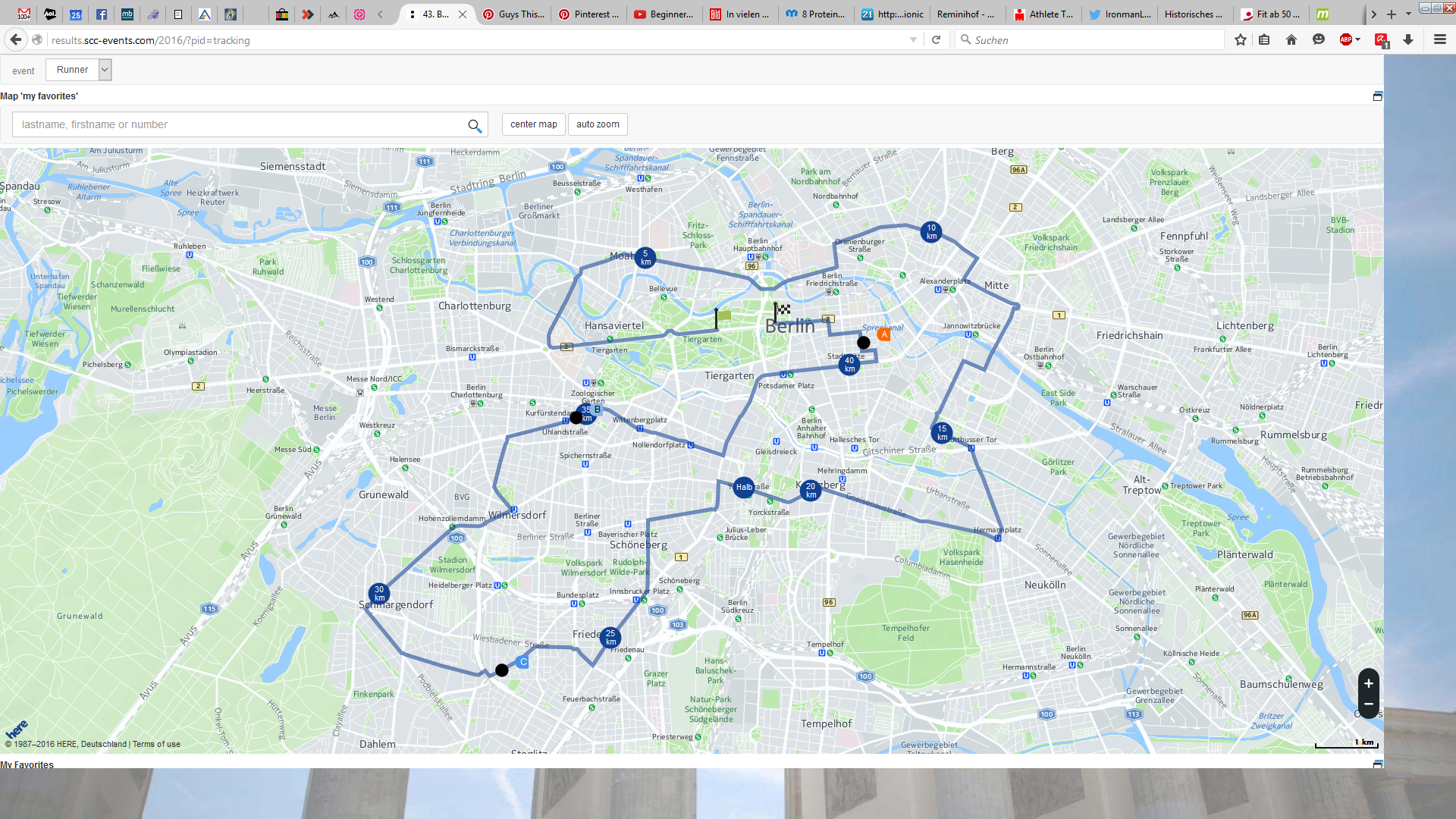
Task: Reload the page with refresh icon
Action: (937, 39)
